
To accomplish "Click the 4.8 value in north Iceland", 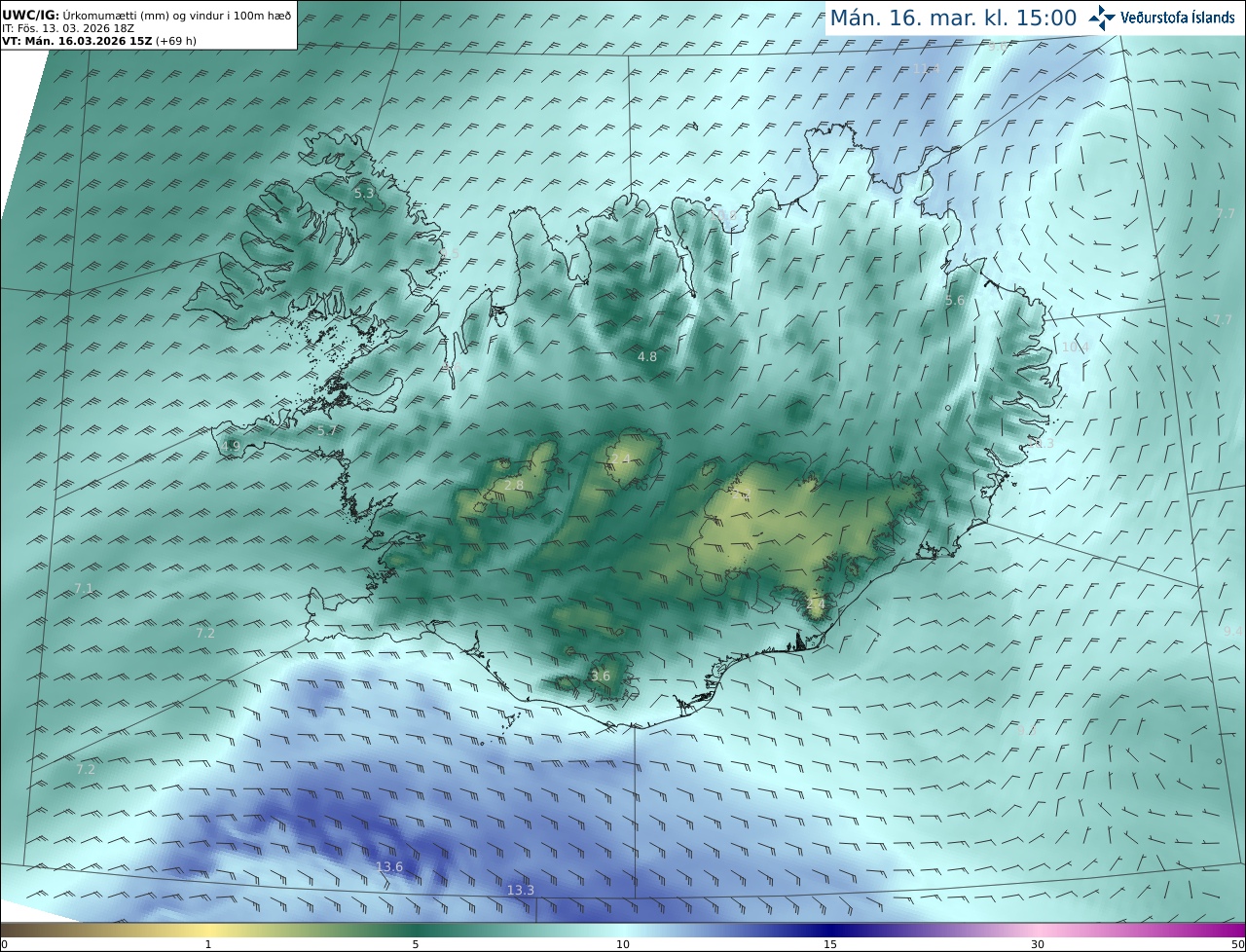I will 647,357.
